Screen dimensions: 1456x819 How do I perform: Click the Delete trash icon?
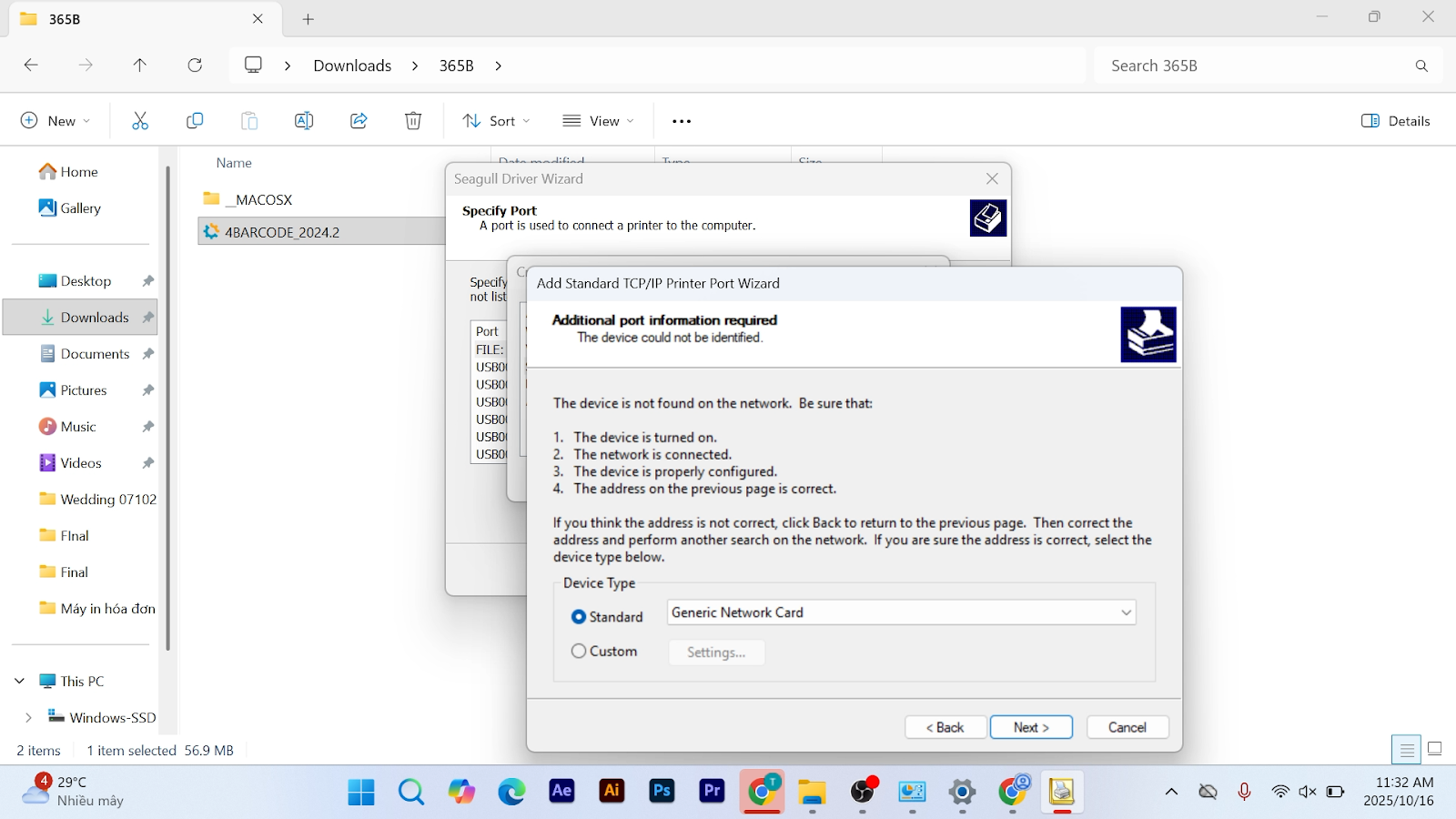tap(413, 121)
